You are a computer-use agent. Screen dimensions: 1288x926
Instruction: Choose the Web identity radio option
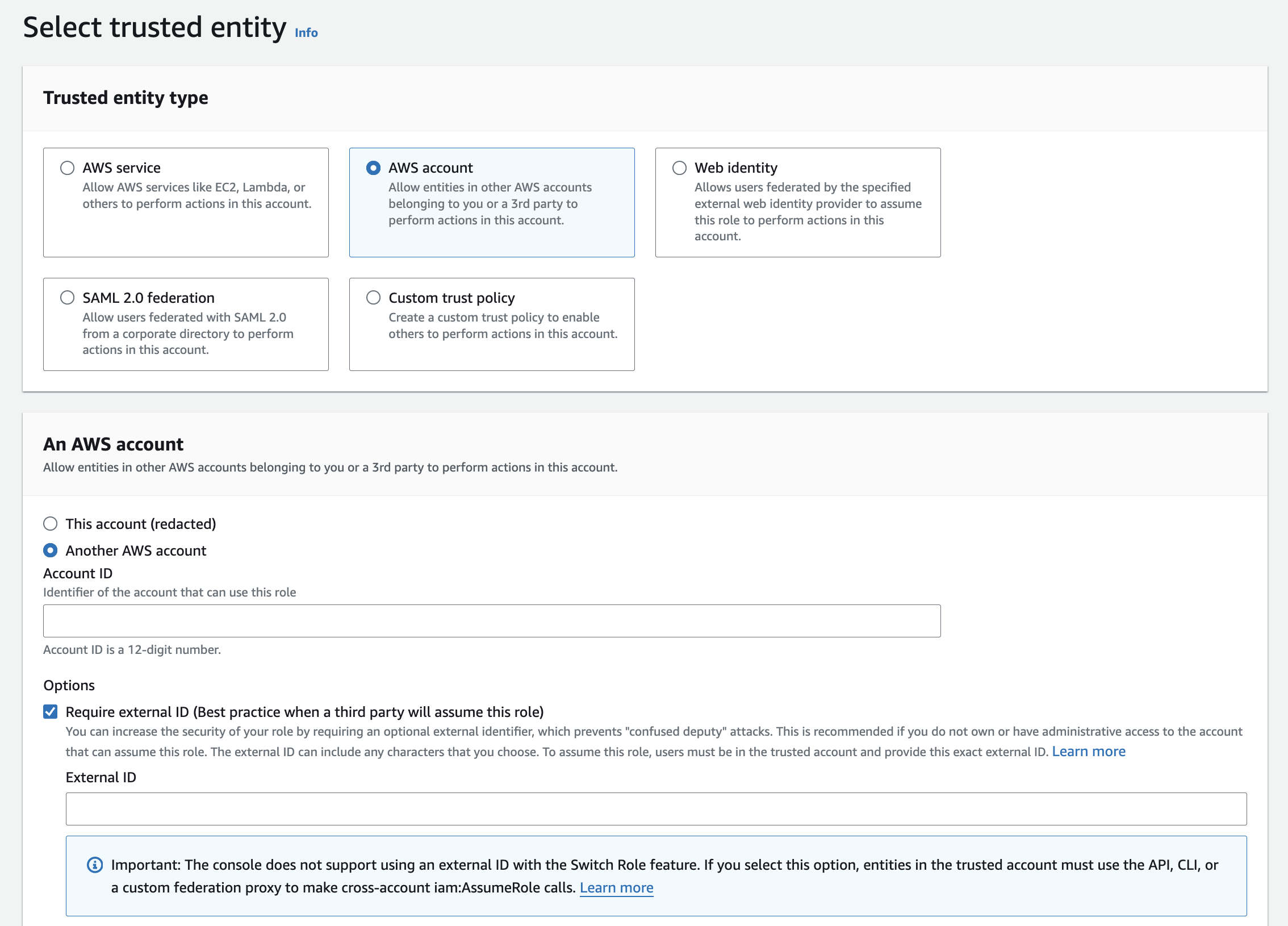pos(679,168)
